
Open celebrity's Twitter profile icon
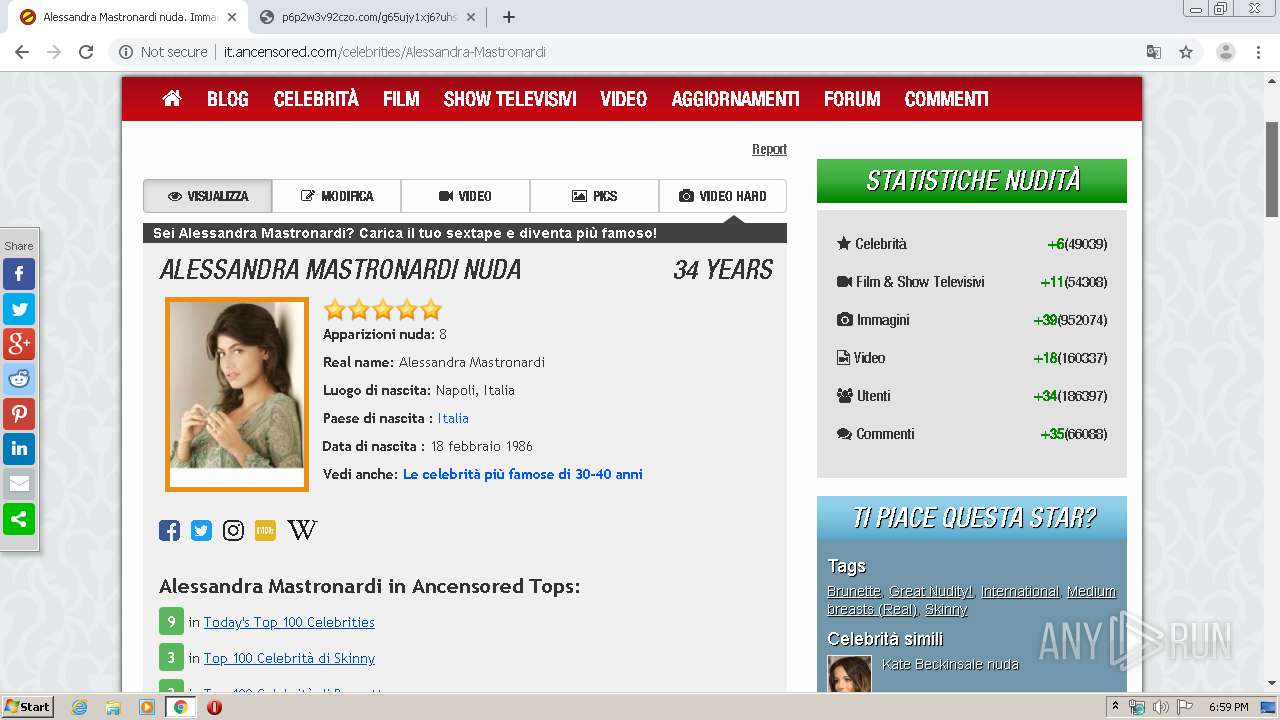pos(202,530)
